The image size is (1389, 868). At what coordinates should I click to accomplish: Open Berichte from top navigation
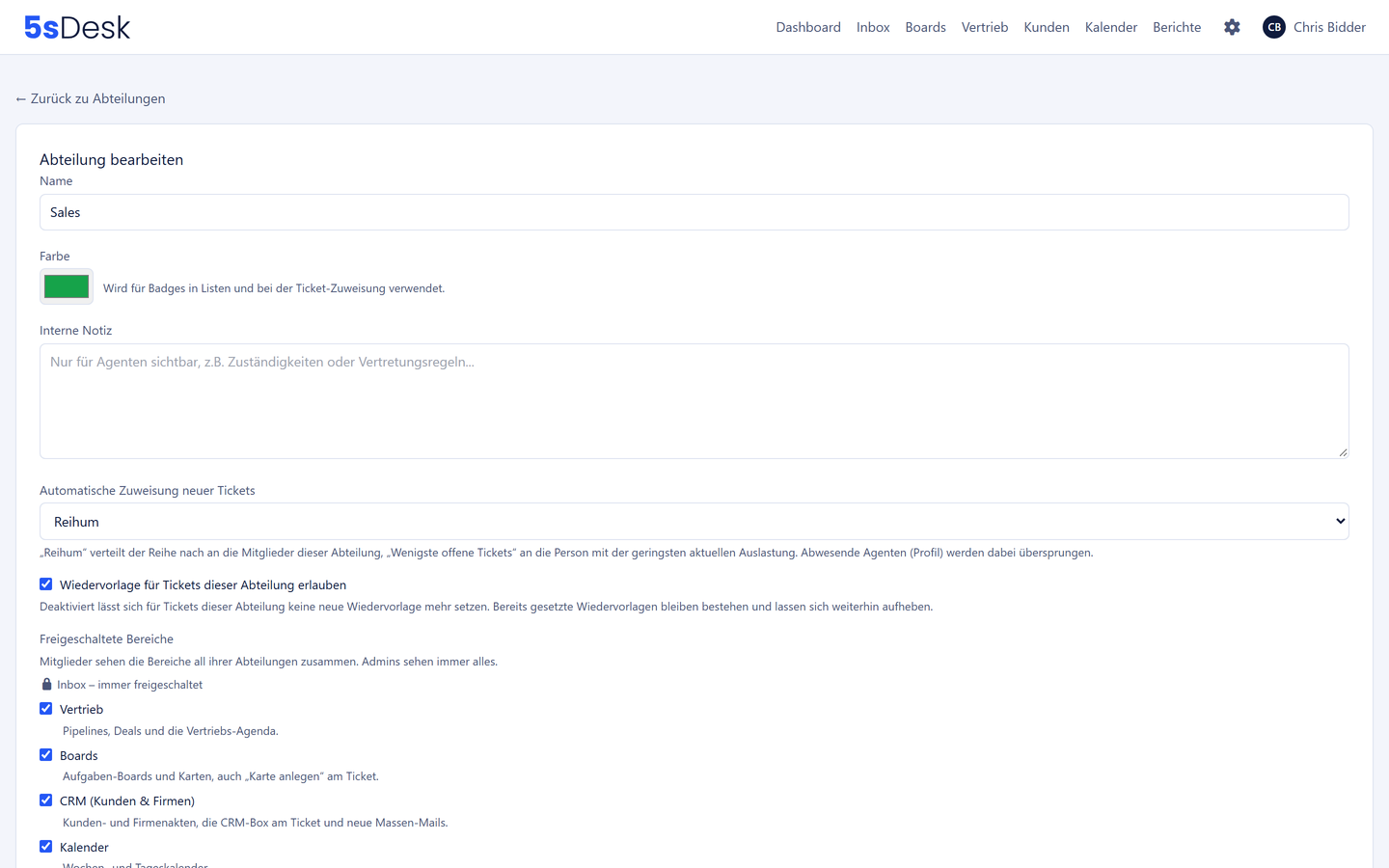point(1177,27)
